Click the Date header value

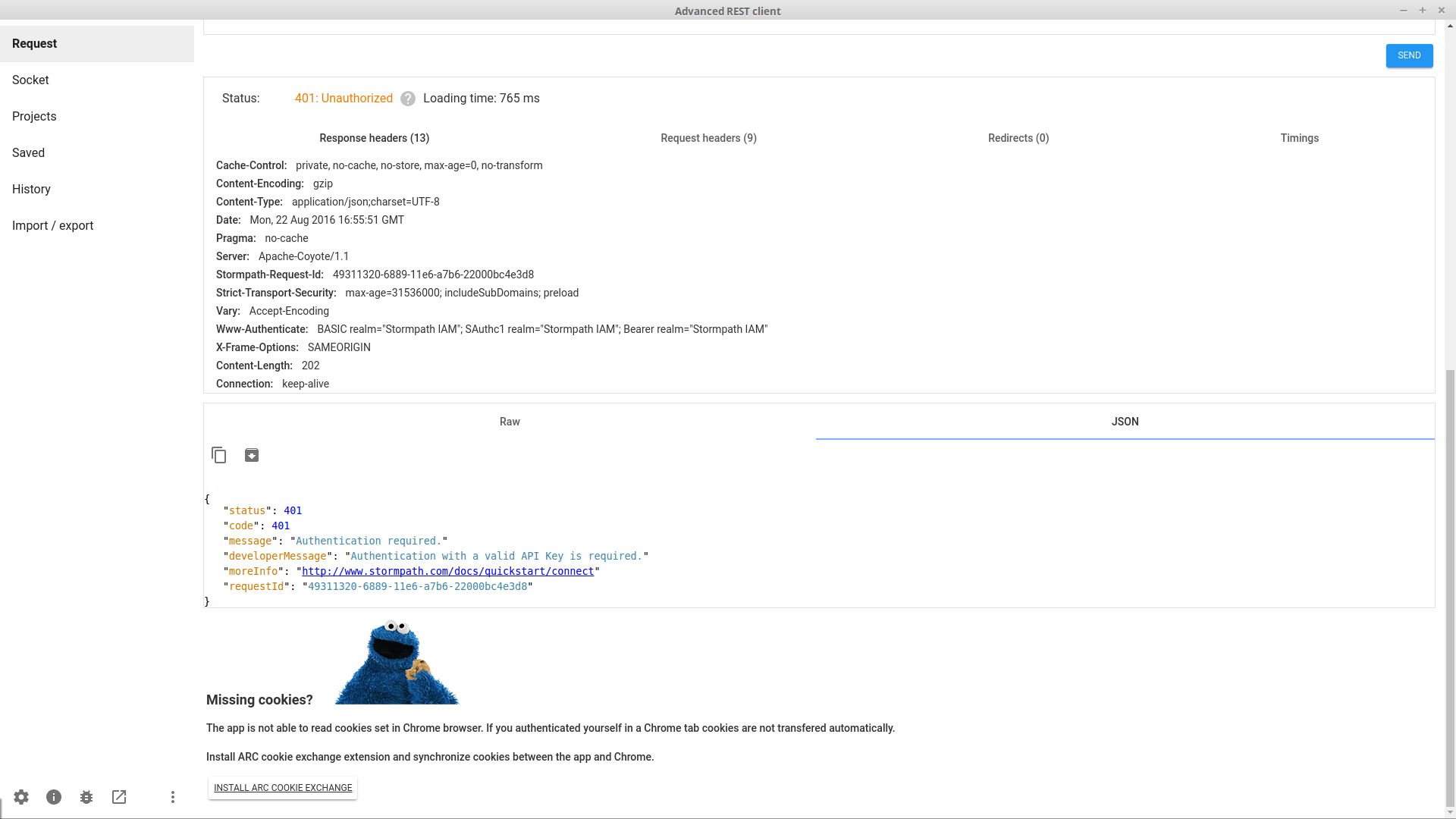(327, 220)
